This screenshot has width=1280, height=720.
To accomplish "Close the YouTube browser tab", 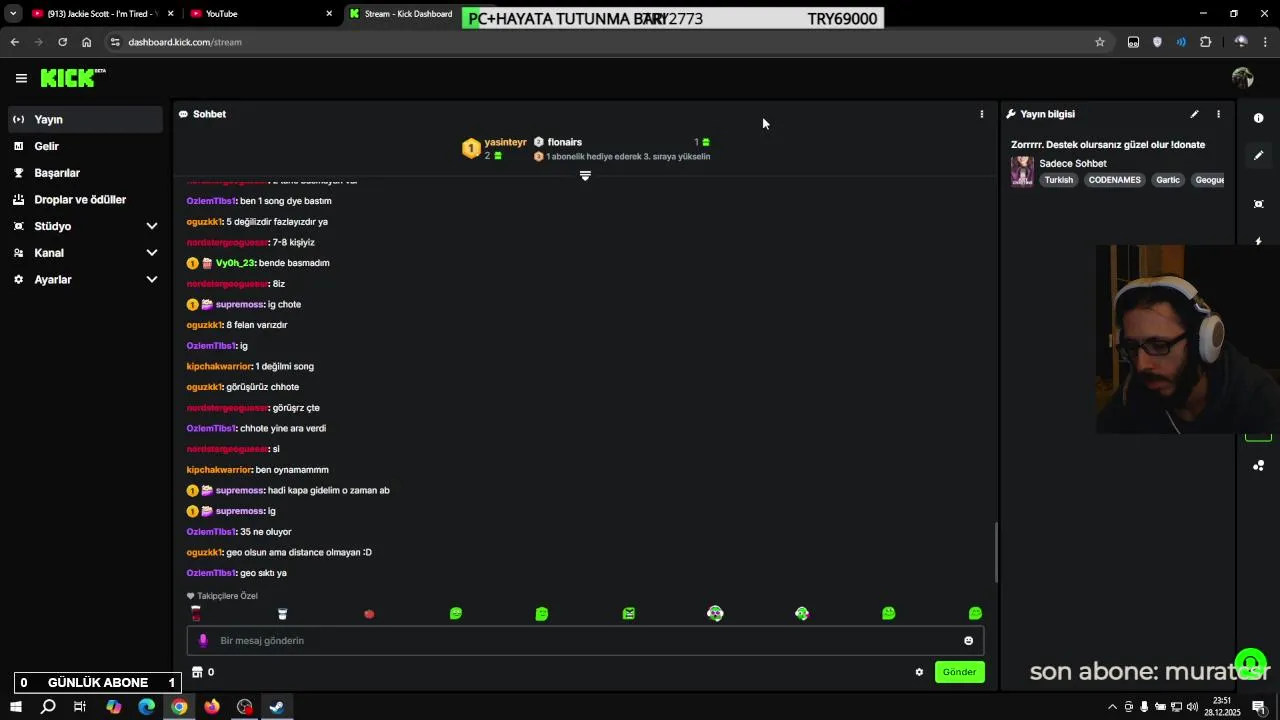I will tap(329, 14).
